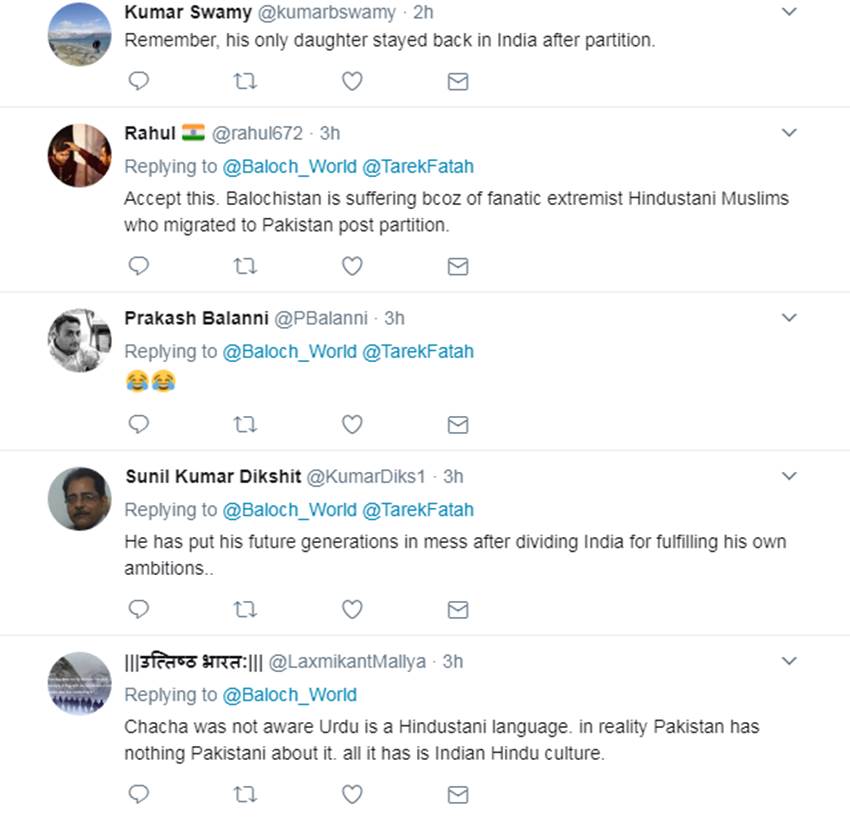850x817 pixels.
Task: Retweet Prakash Balanni's laughing emoji reply
Action: [244, 424]
